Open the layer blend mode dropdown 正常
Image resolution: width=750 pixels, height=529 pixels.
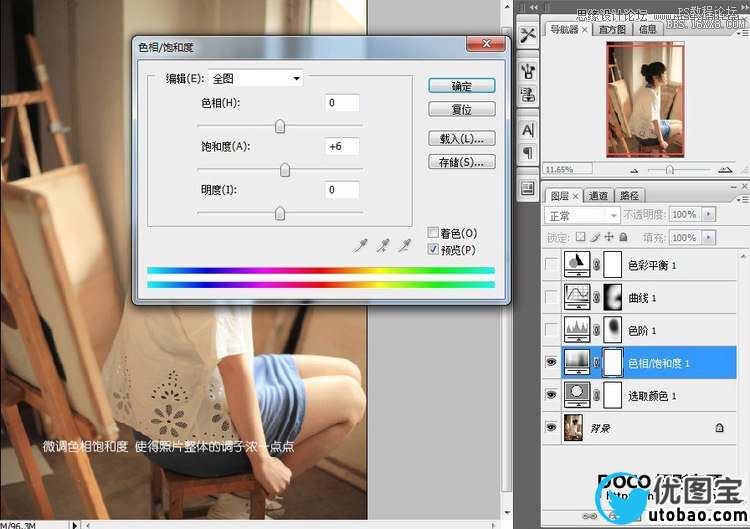click(582, 215)
